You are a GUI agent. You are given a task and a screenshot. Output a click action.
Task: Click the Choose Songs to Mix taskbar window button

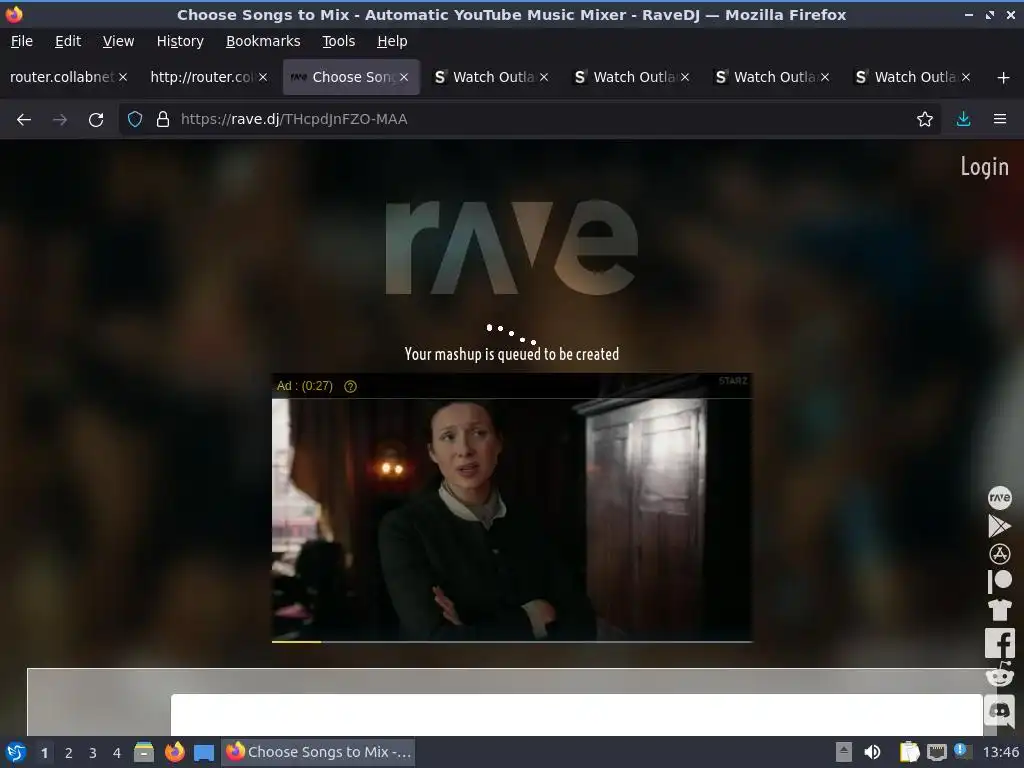coord(319,752)
